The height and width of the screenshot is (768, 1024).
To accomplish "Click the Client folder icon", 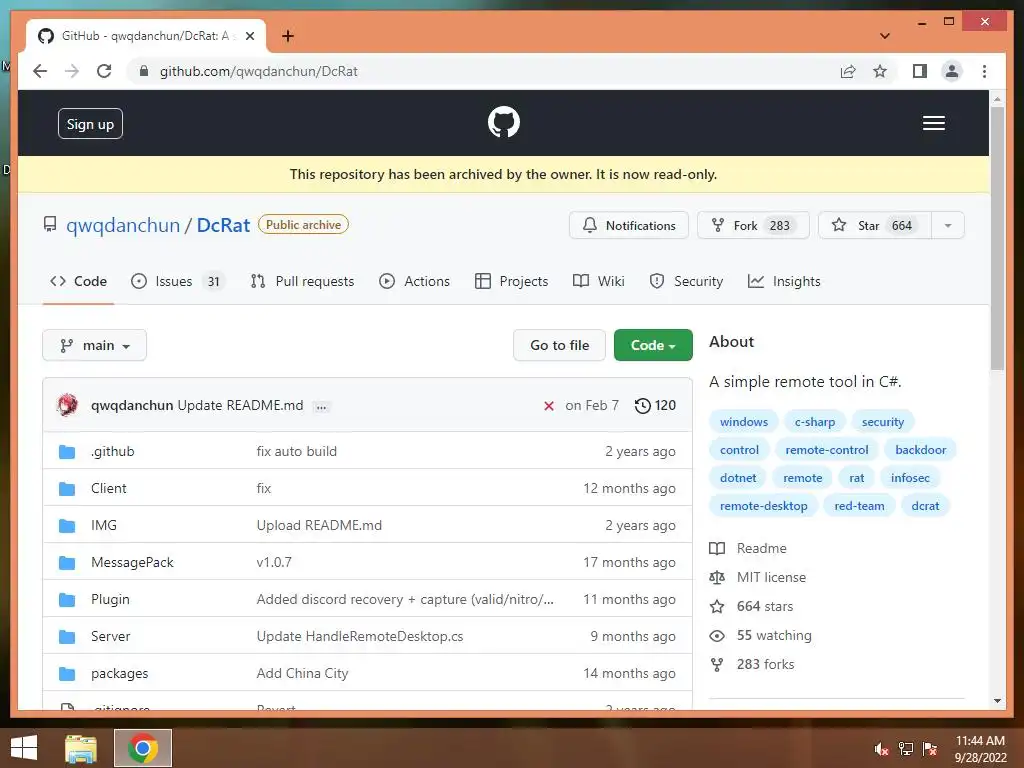I will tap(67, 488).
